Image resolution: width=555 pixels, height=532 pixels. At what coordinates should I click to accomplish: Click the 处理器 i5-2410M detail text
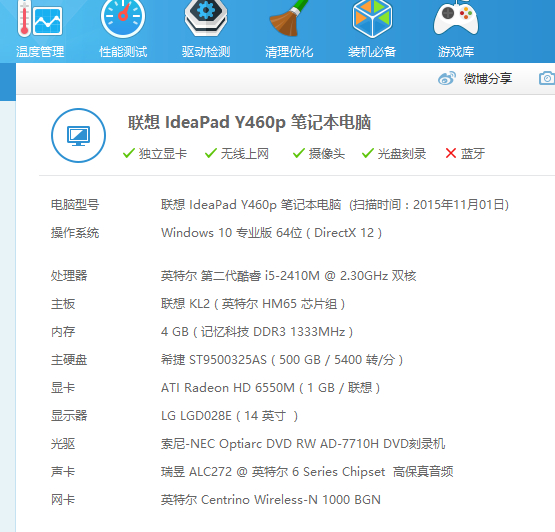288,275
